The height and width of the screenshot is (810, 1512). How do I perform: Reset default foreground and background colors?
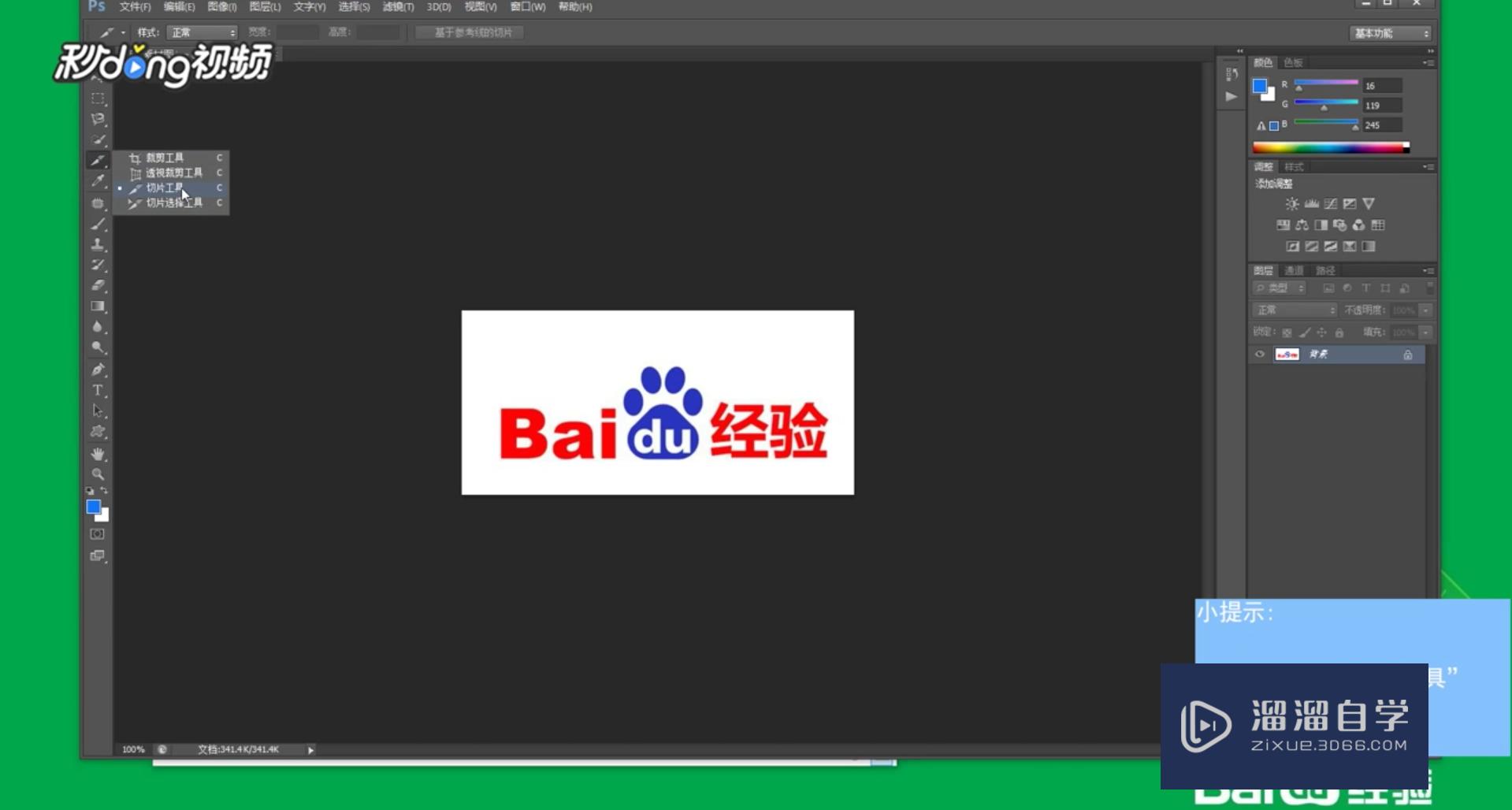tap(90, 491)
